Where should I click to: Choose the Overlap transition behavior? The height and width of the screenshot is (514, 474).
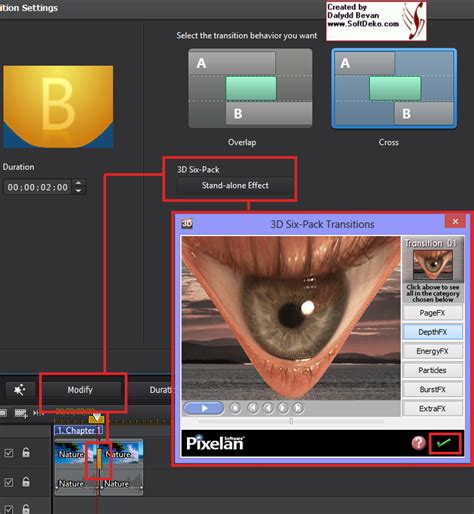point(250,88)
